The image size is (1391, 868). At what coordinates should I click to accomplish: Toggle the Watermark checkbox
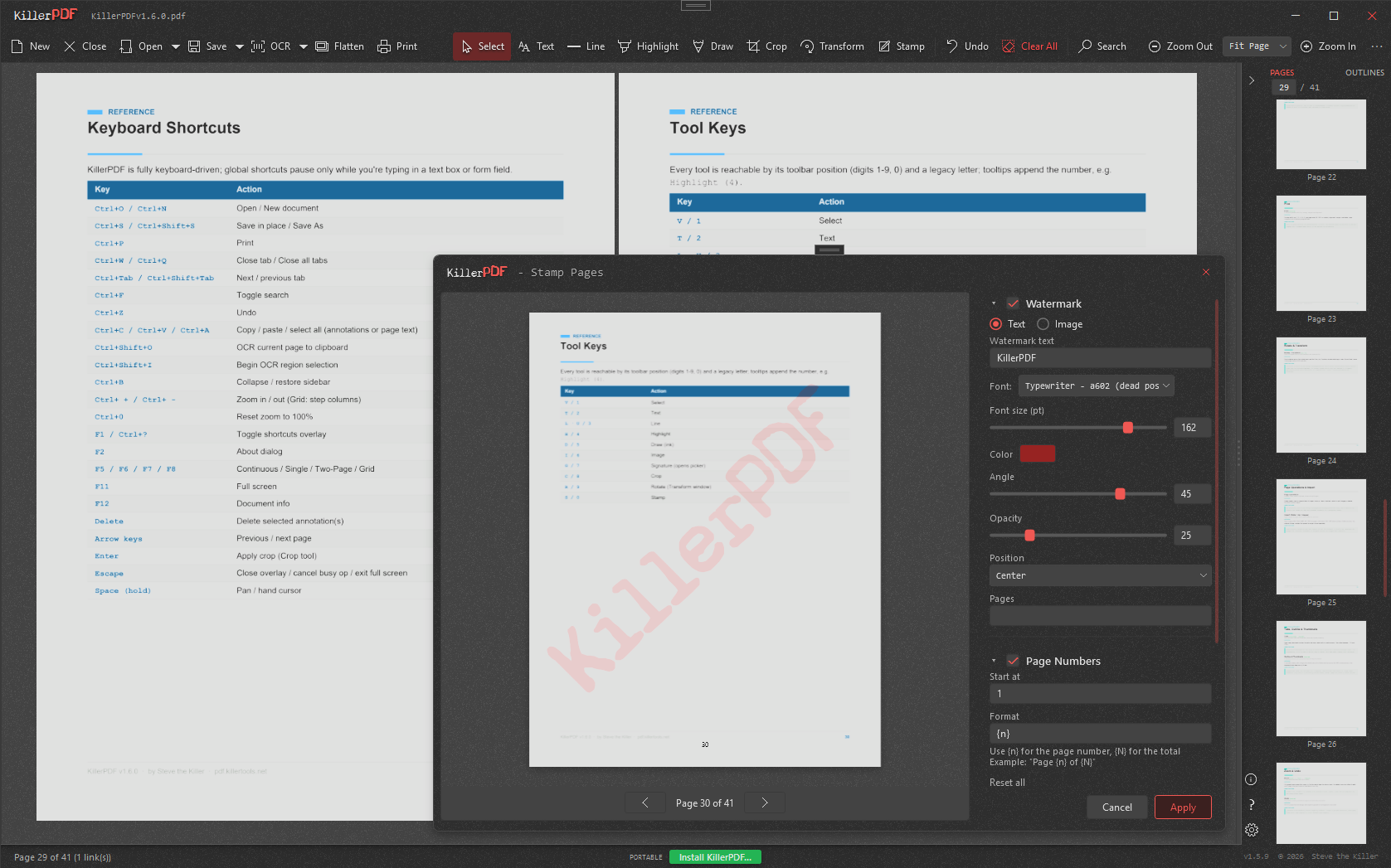point(1013,303)
